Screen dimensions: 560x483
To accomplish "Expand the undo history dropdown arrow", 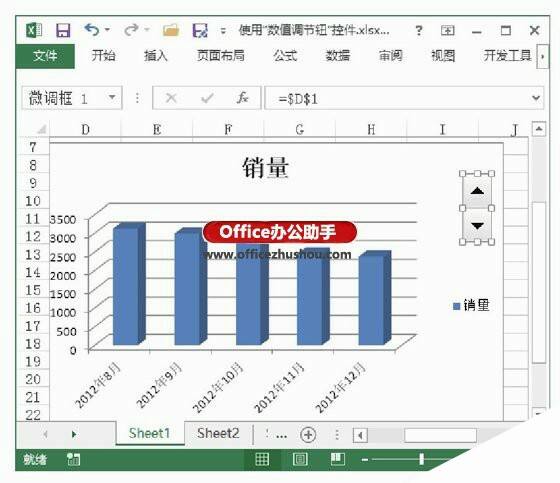I will point(108,30).
